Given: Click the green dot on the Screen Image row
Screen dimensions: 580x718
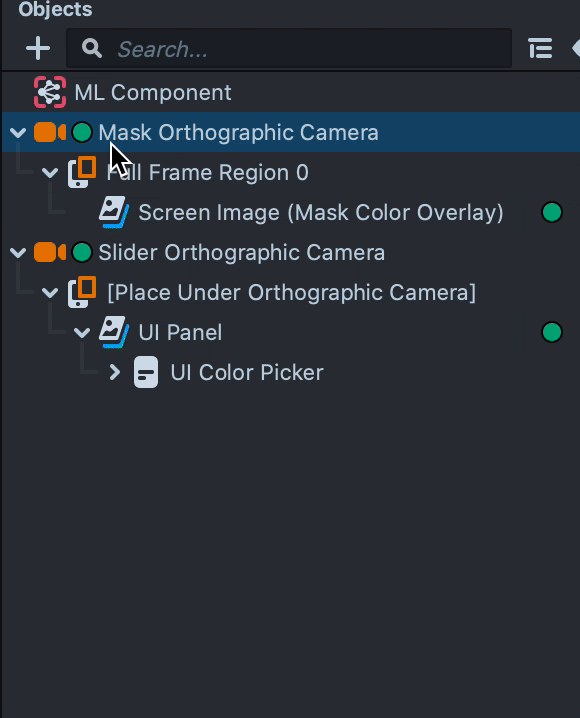Looking at the screenshot, I should [552, 212].
